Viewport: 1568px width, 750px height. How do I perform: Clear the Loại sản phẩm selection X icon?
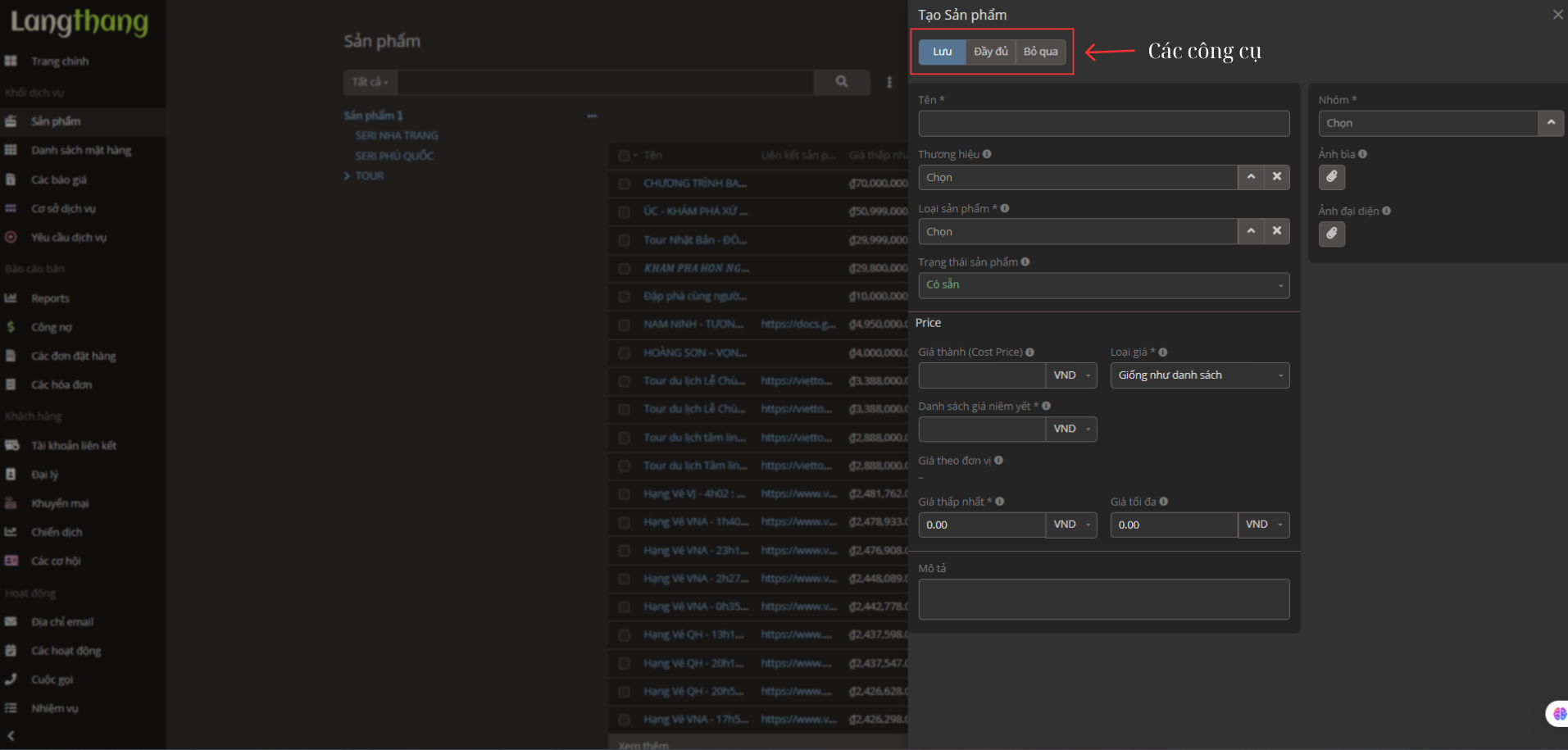point(1276,231)
